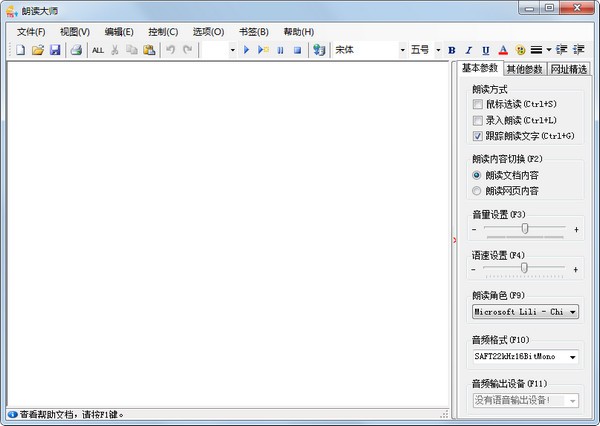Cut selection using the scissors icon
Image resolution: width=600 pixels, height=426 pixels.
click(x=114, y=50)
